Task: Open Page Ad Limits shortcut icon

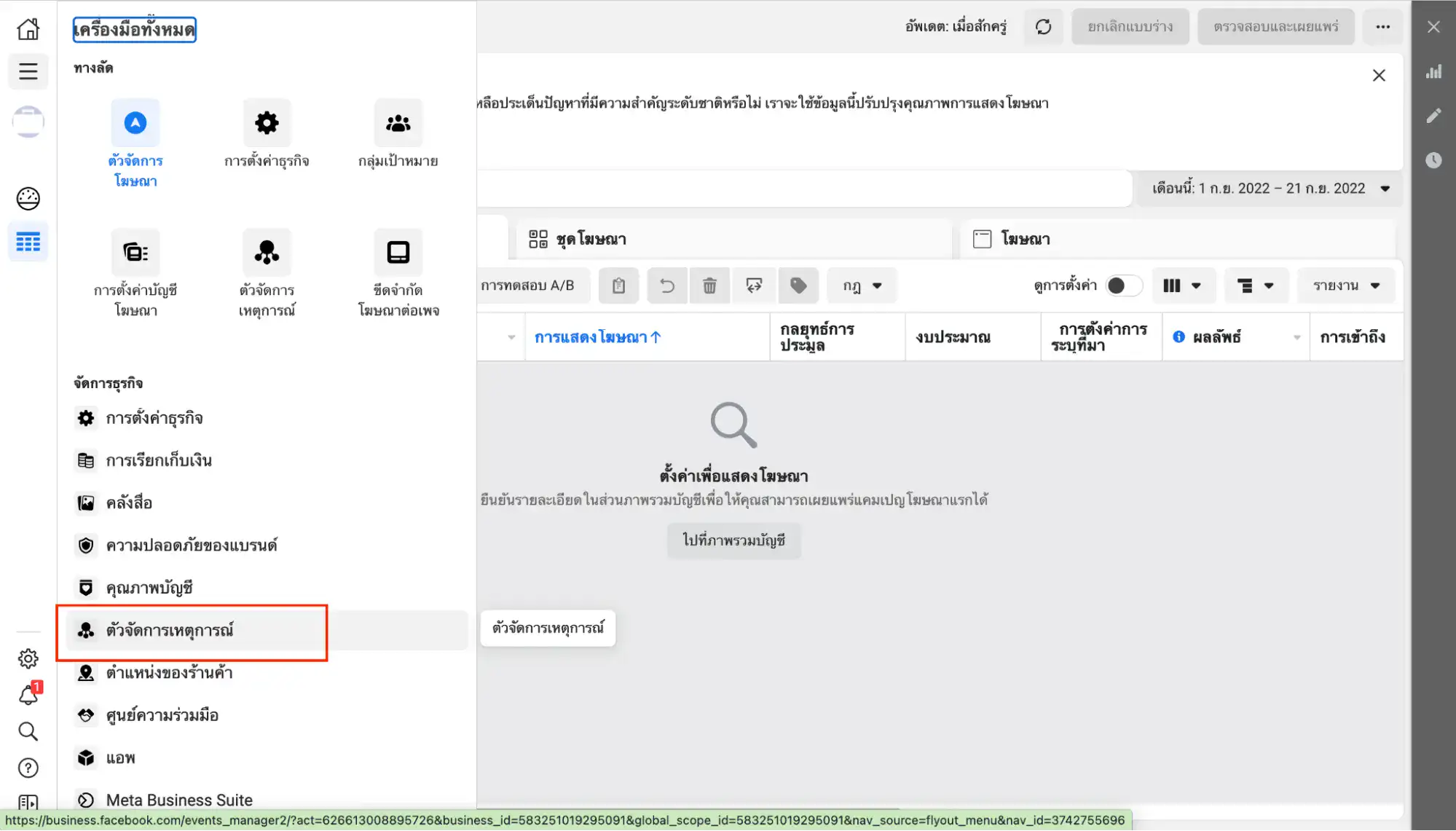Action: click(398, 253)
